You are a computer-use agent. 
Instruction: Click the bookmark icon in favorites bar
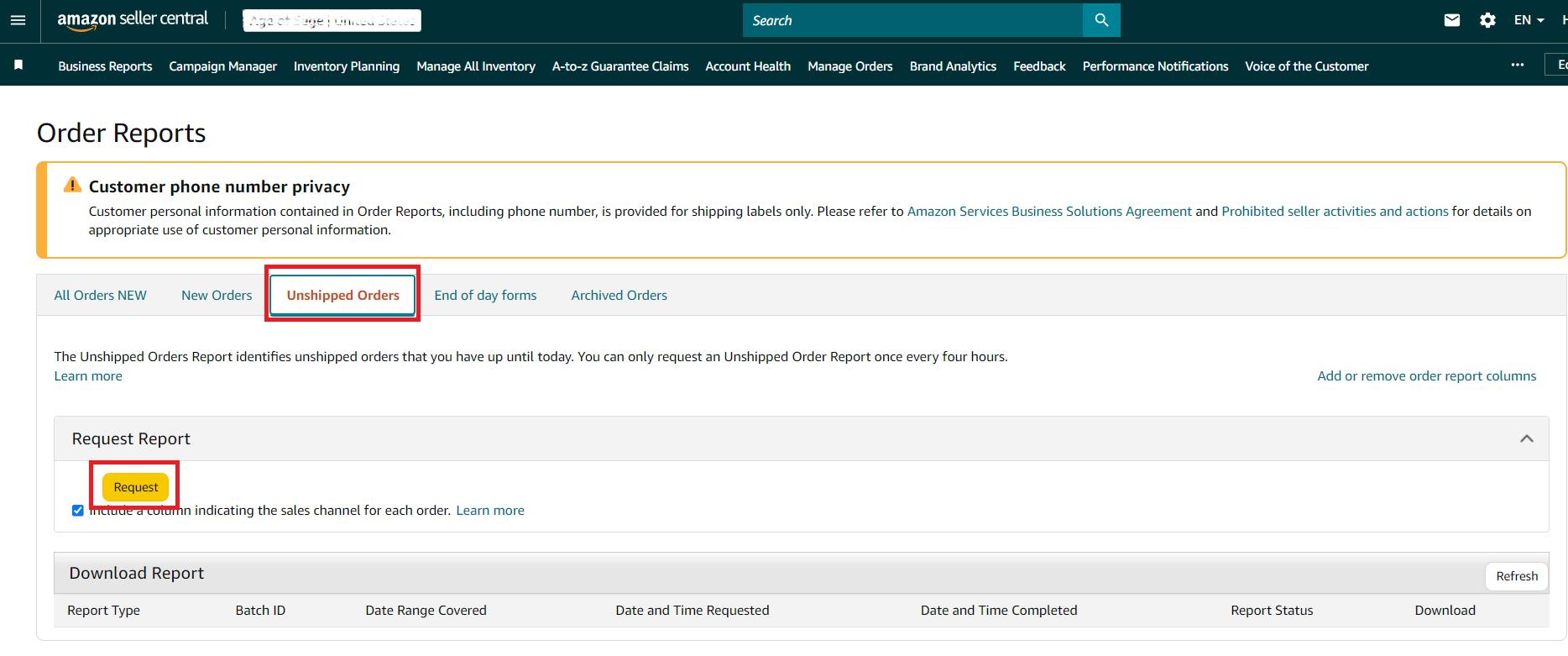18,65
